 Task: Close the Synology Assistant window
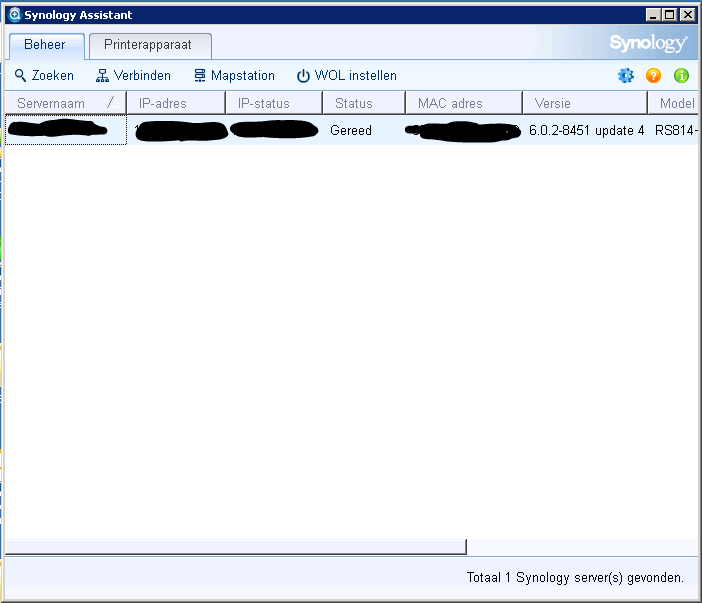click(687, 15)
